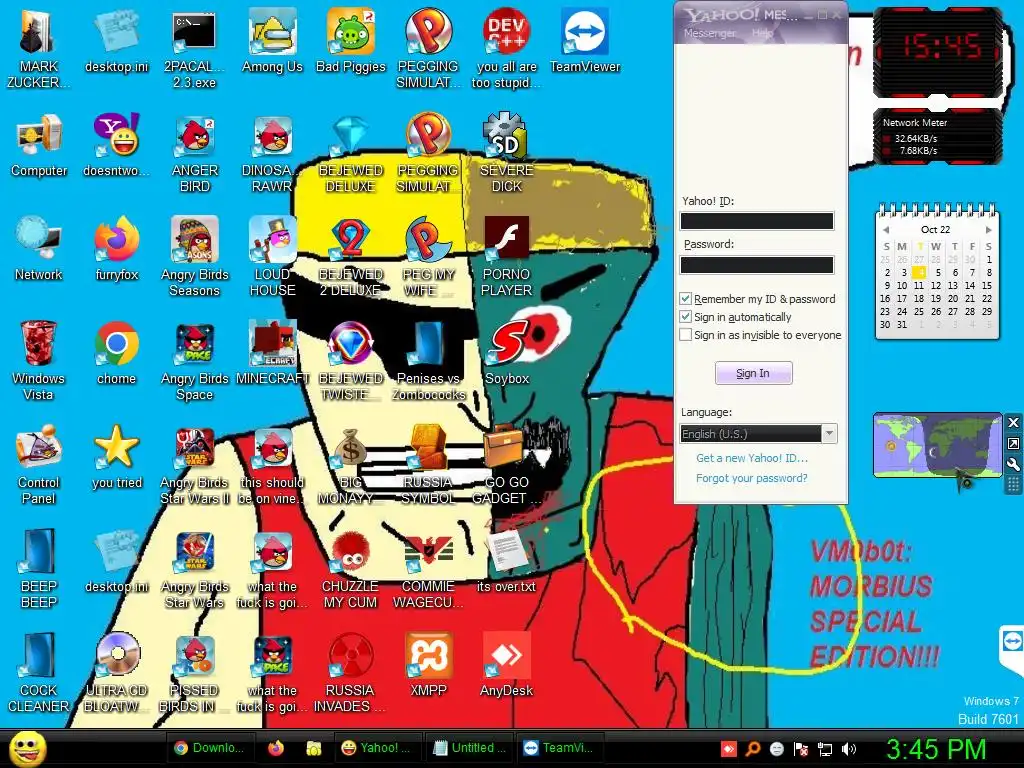Image resolution: width=1024 pixels, height=768 pixels.
Task: Enable Sign in as invisible to everyone
Action: [x=686, y=335]
